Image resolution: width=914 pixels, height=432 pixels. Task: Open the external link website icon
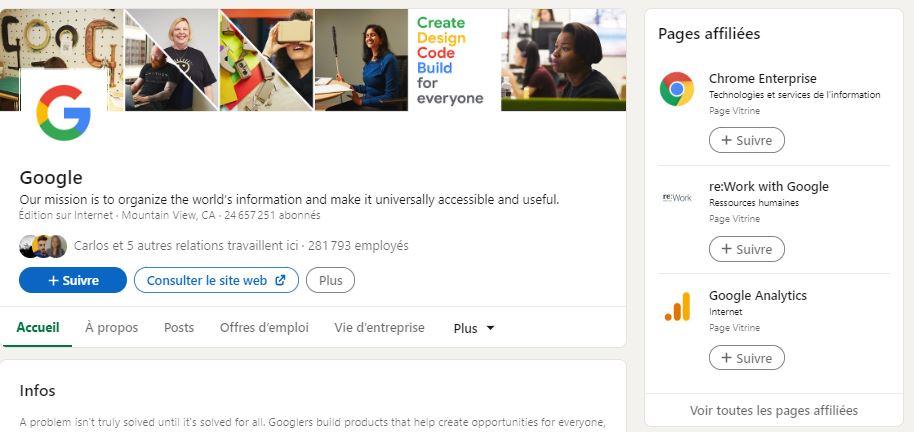(280, 281)
